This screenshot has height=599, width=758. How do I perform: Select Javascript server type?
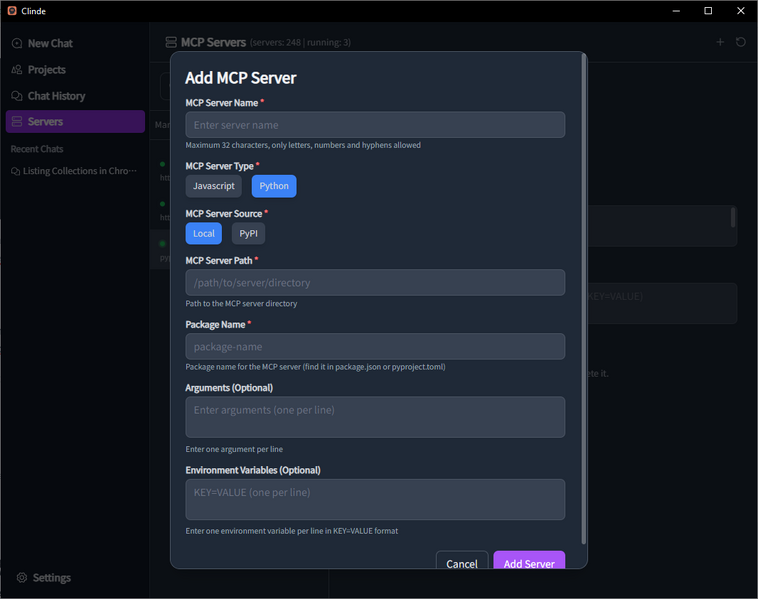[214, 186]
